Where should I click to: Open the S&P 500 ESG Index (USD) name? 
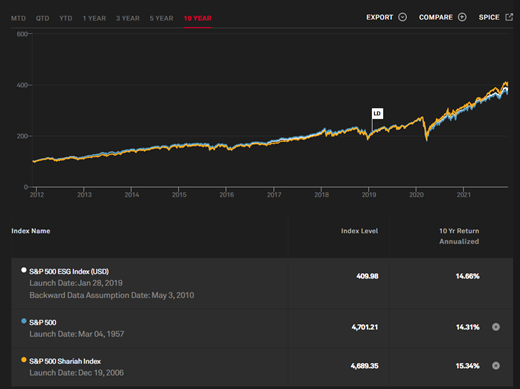pyautogui.click(x=69, y=272)
